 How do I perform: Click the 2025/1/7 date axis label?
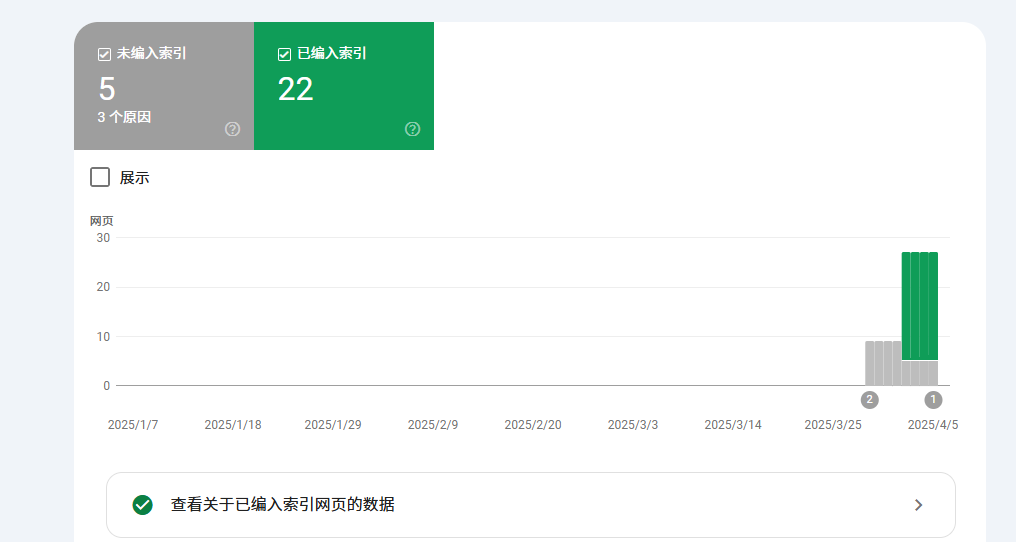(x=133, y=425)
